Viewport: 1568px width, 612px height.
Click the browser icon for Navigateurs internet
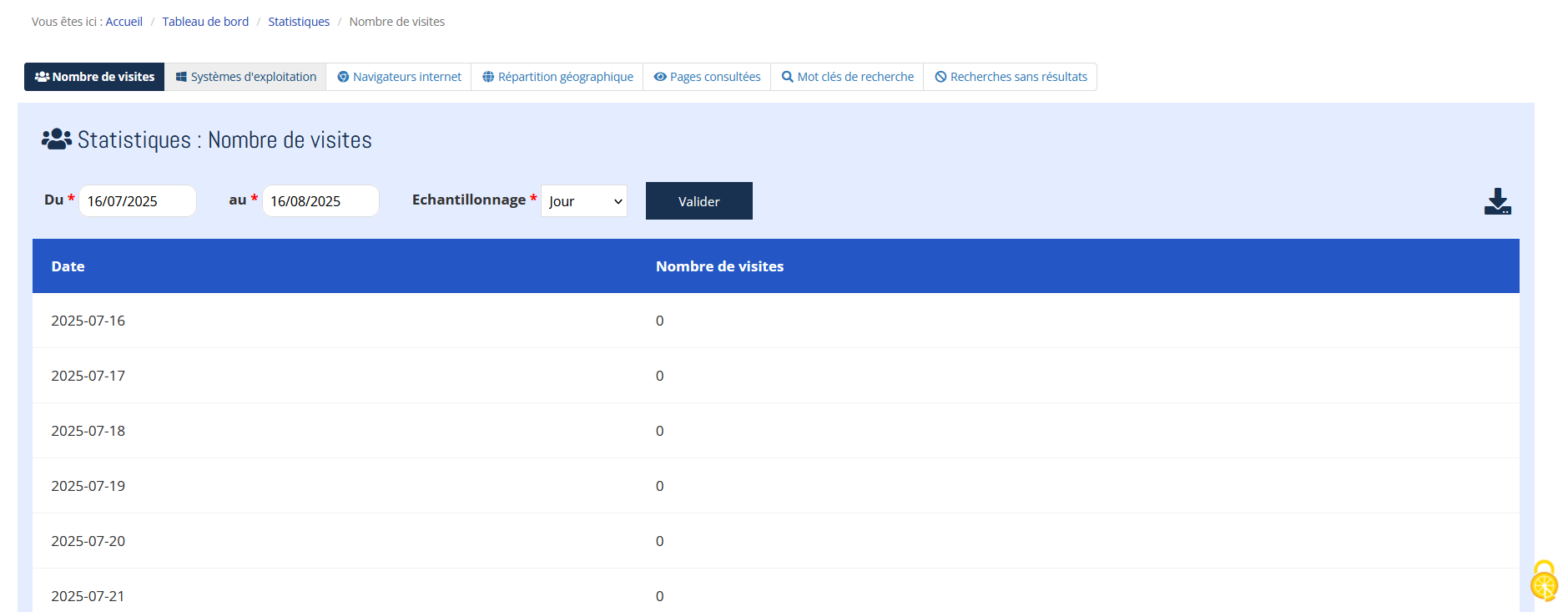[x=343, y=77]
